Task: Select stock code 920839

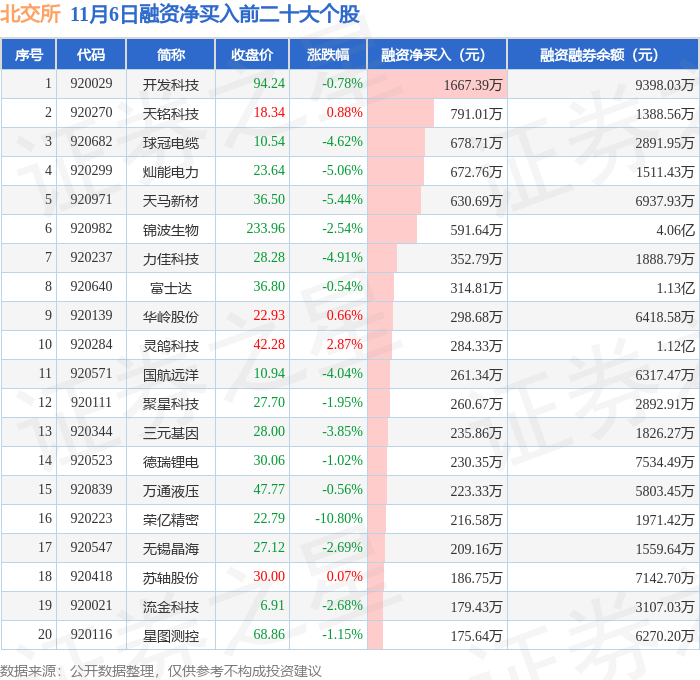Action: [x=91, y=490]
